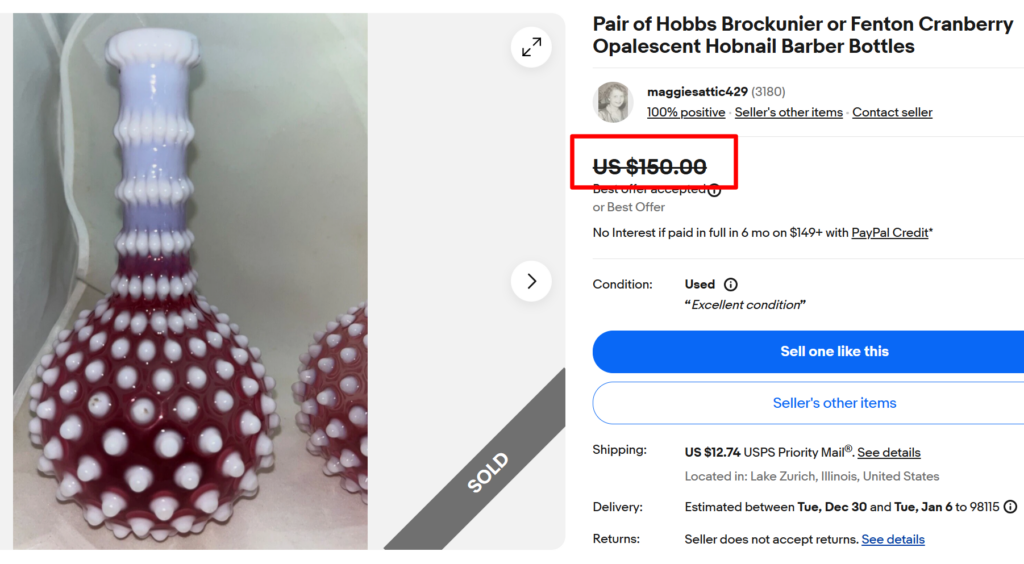This screenshot has width=1024, height=564.
Task: Expand the product image to full view
Action: click(531, 47)
